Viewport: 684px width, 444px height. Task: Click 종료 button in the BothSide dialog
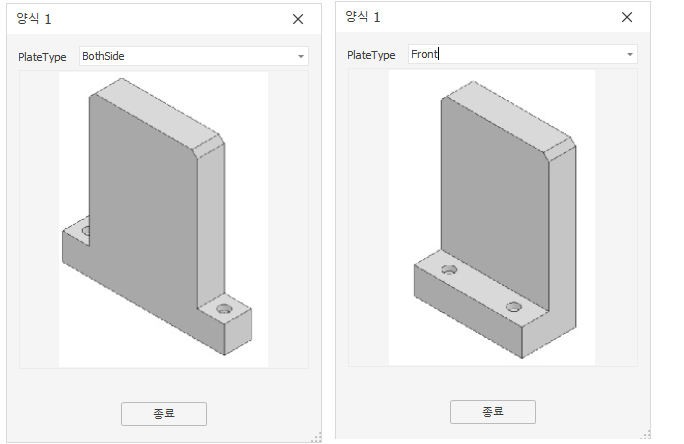164,413
